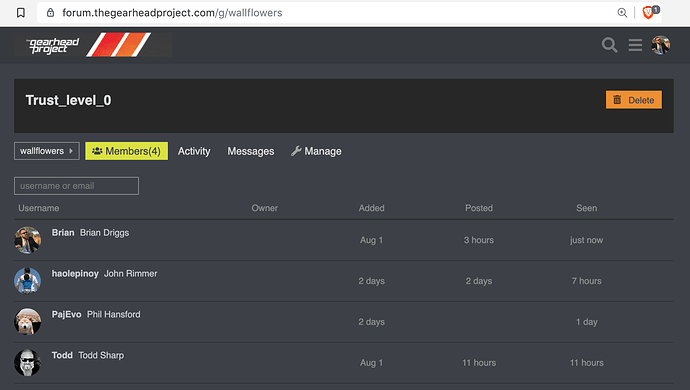Open the Gearhead Project logo home link
This screenshot has height=390, width=690.
coord(93,44)
